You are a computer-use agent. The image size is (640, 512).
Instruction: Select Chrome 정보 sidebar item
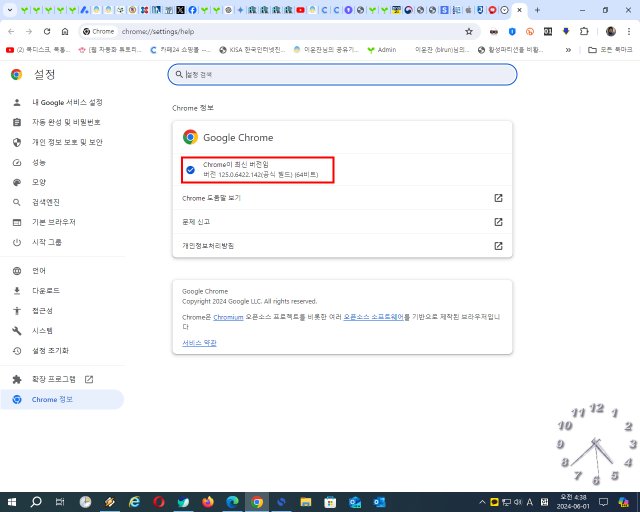coord(61,399)
